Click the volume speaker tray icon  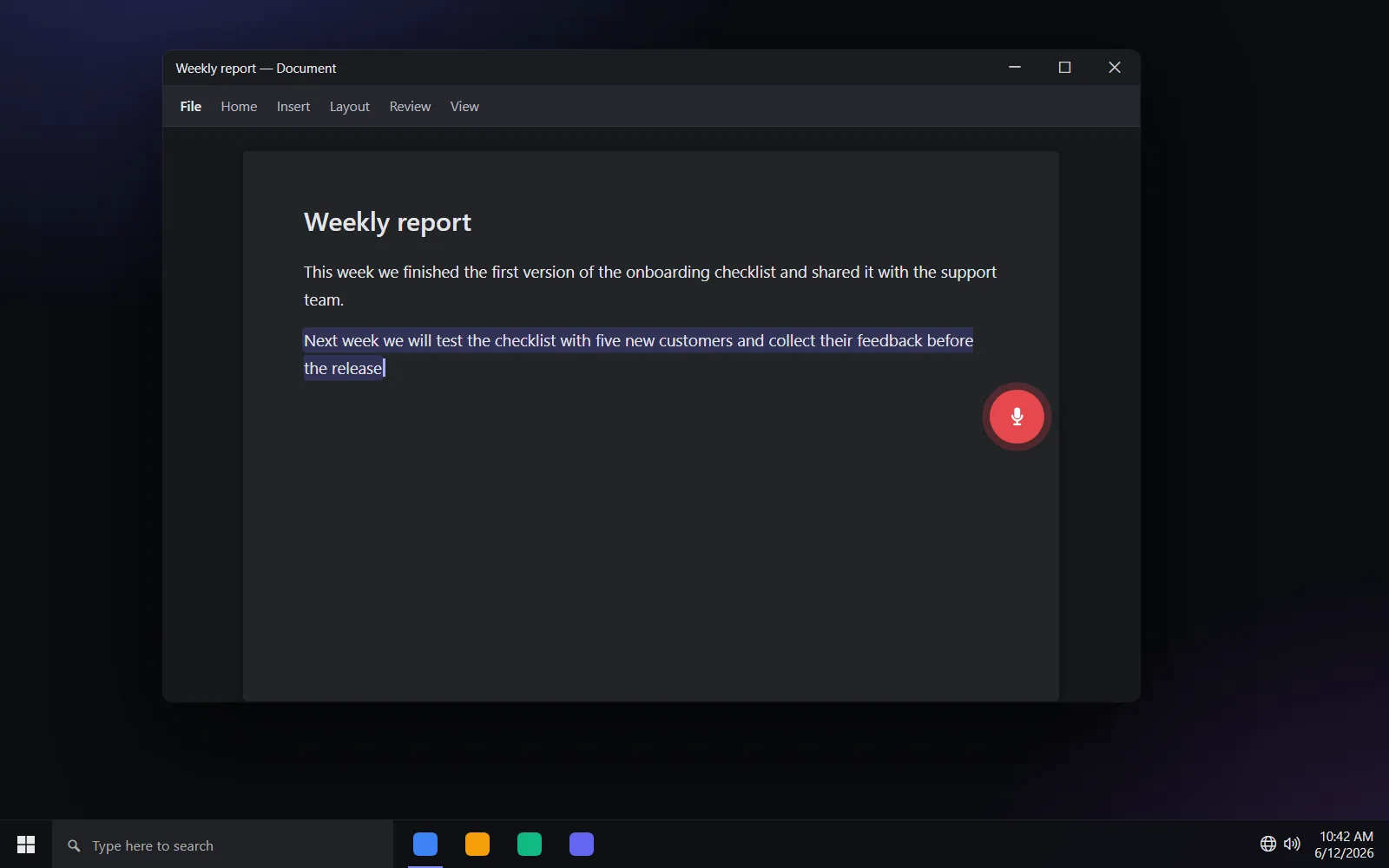[1292, 844]
